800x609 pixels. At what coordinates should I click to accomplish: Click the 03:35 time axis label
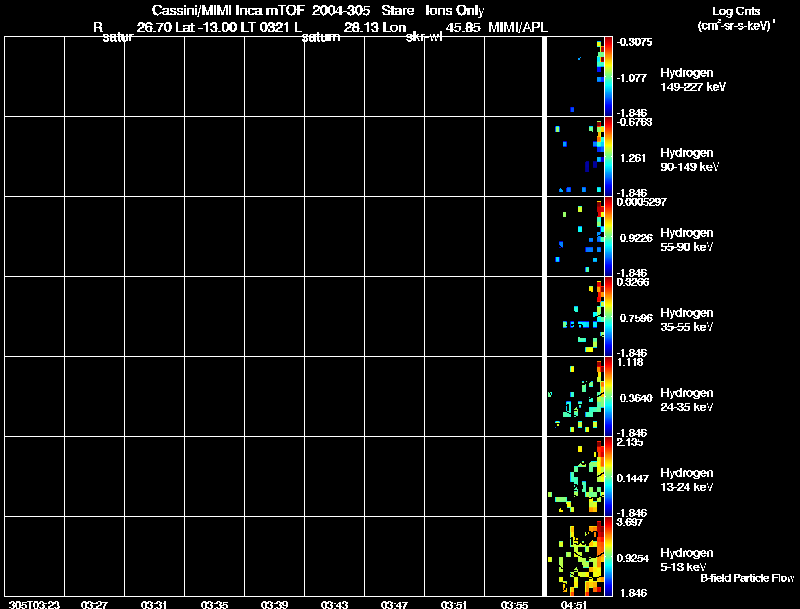click(214, 605)
